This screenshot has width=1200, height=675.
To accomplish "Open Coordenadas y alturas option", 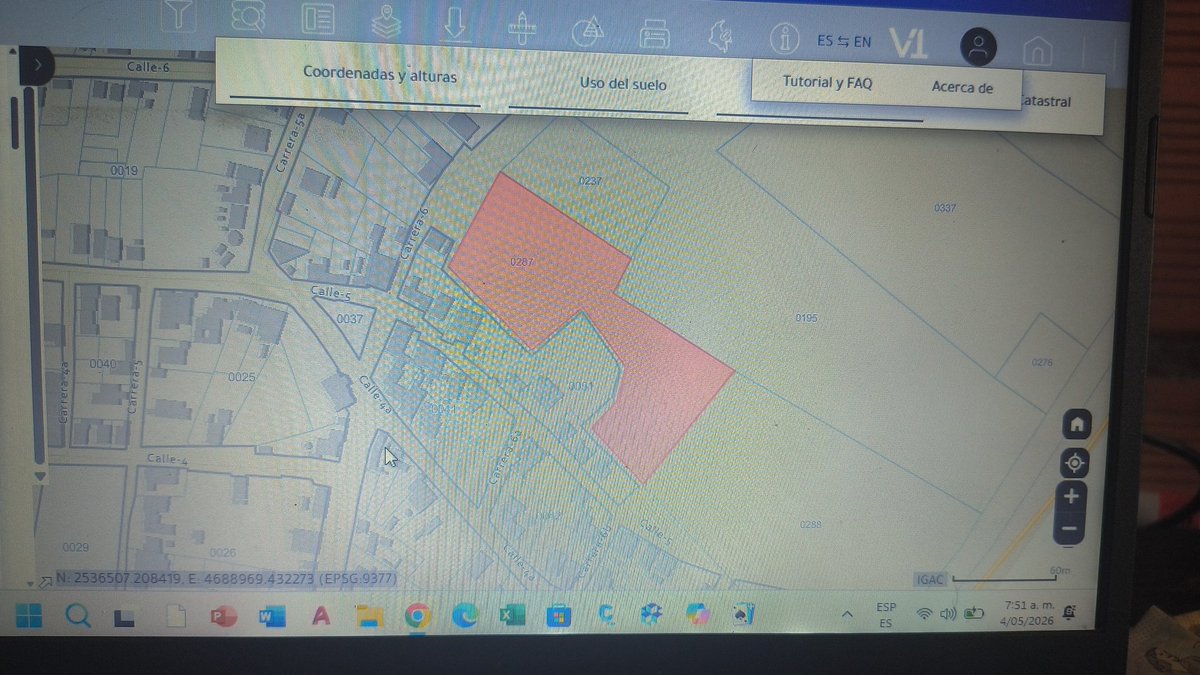I will point(380,74).
